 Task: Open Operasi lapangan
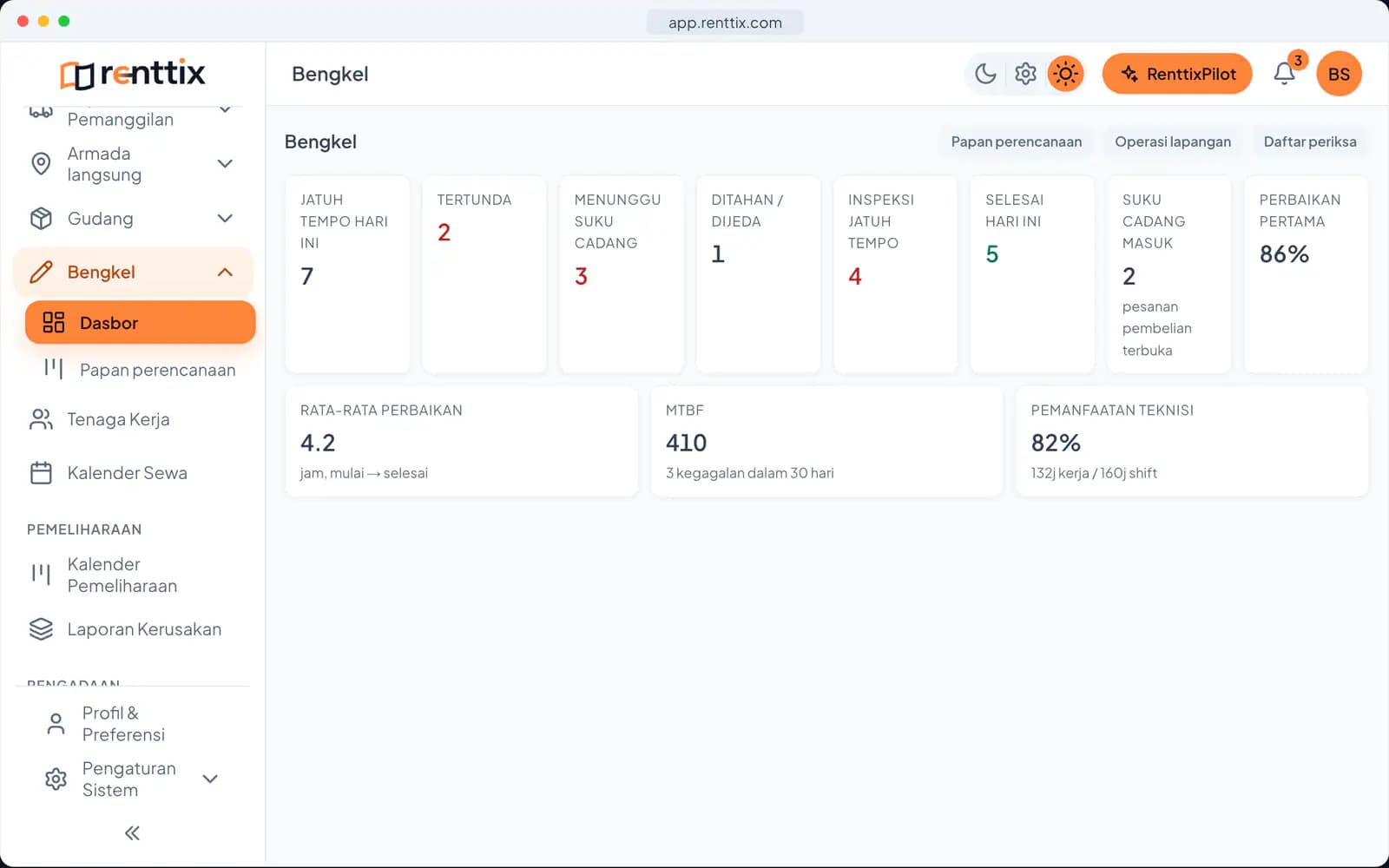tap(1173, 141)
